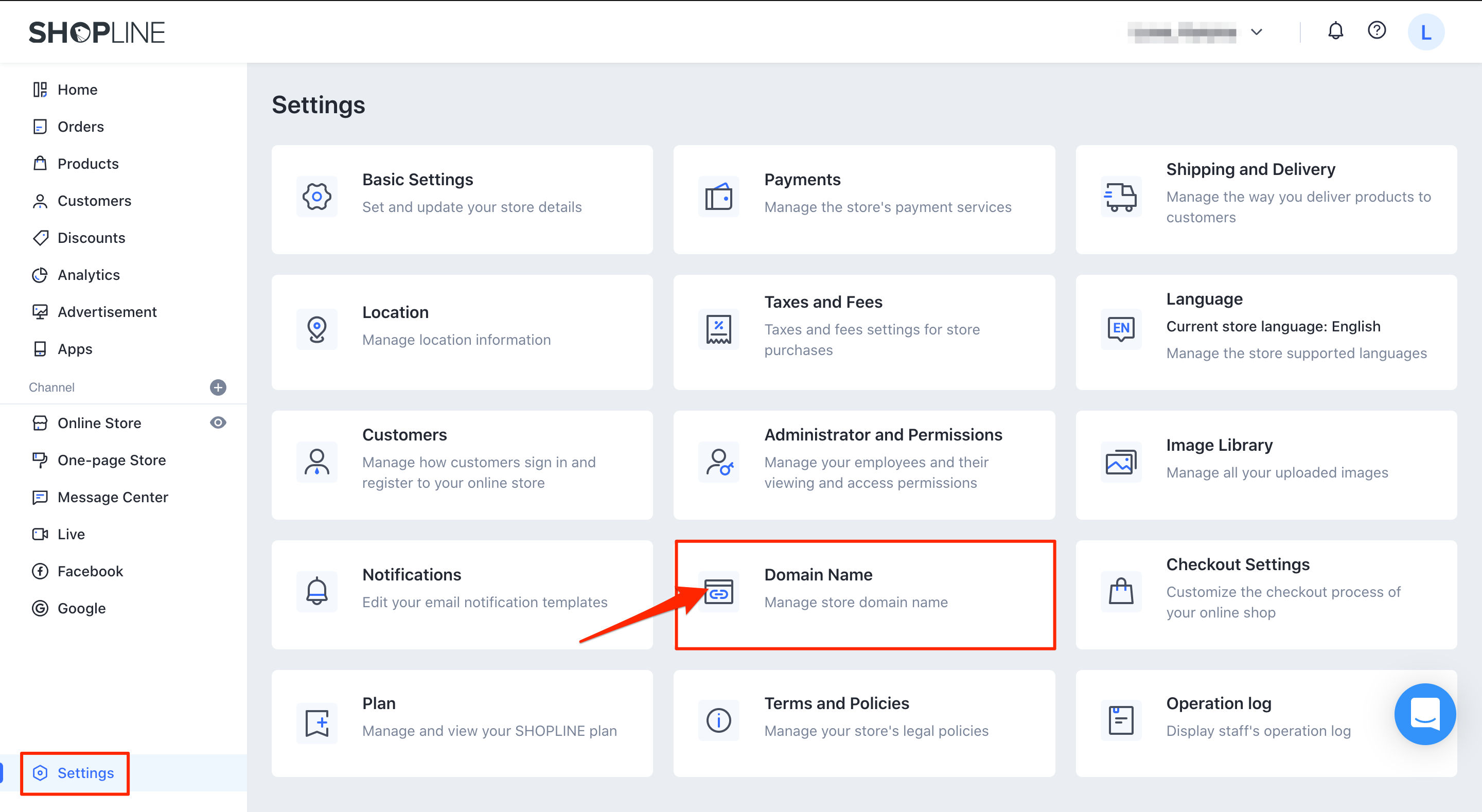
Task: Click the notification bell icon
Action: point(1335,31)
